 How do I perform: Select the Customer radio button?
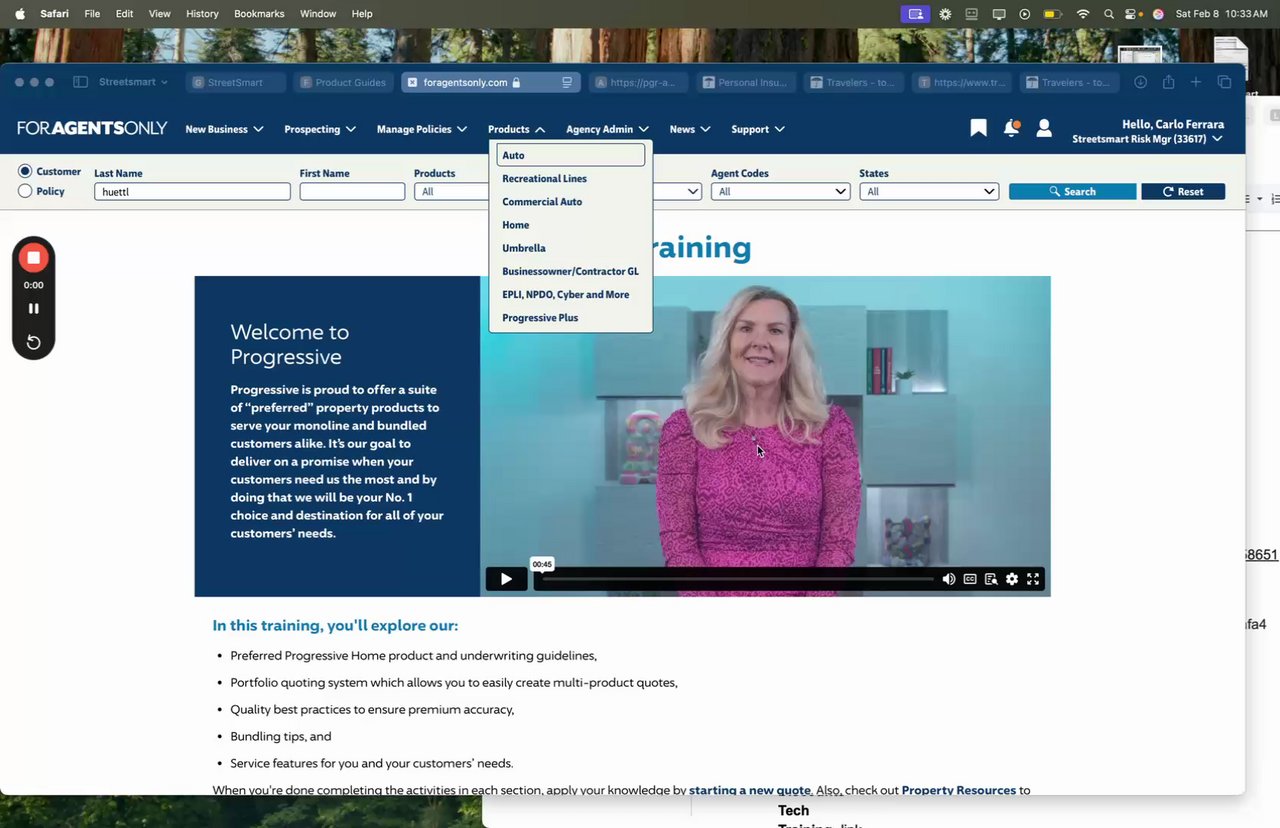point(25,171)
